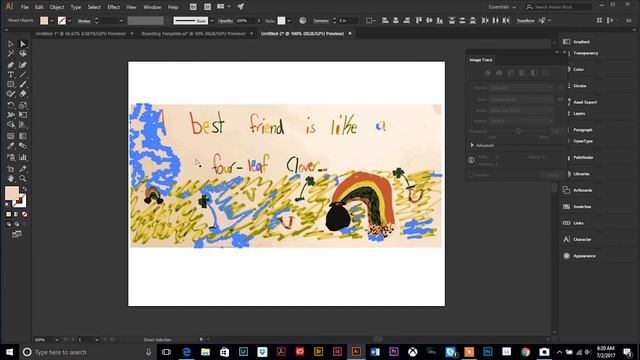Set paint to None in the toolbar
This screenshot has height=360, width=640.
(24, 214)
